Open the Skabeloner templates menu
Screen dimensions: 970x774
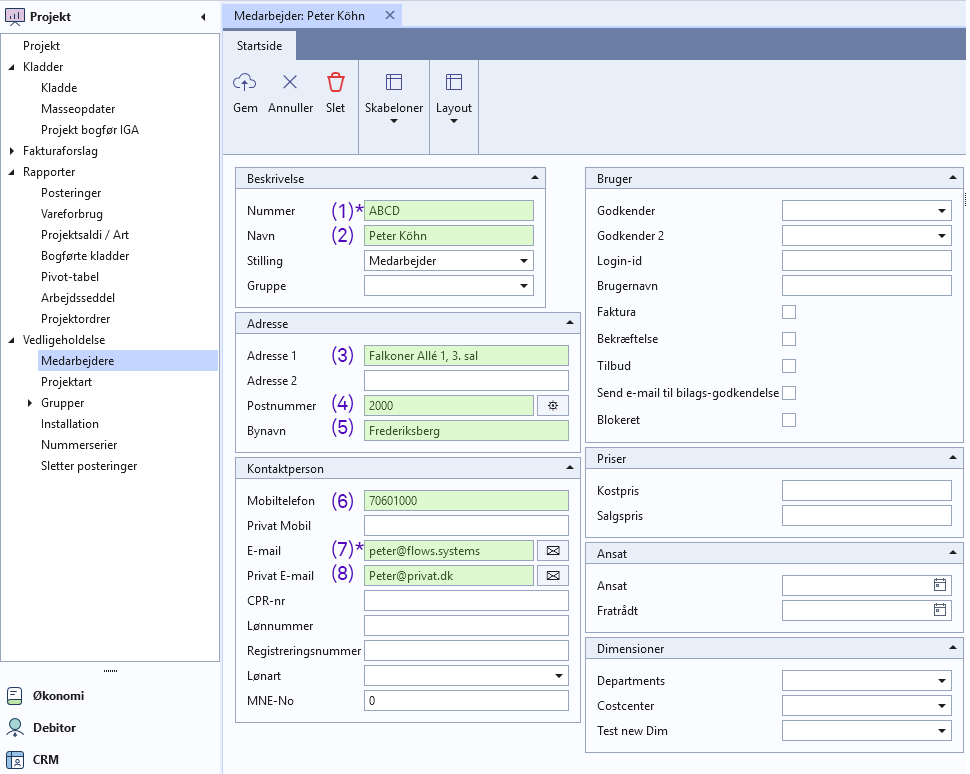coord(394,97)
